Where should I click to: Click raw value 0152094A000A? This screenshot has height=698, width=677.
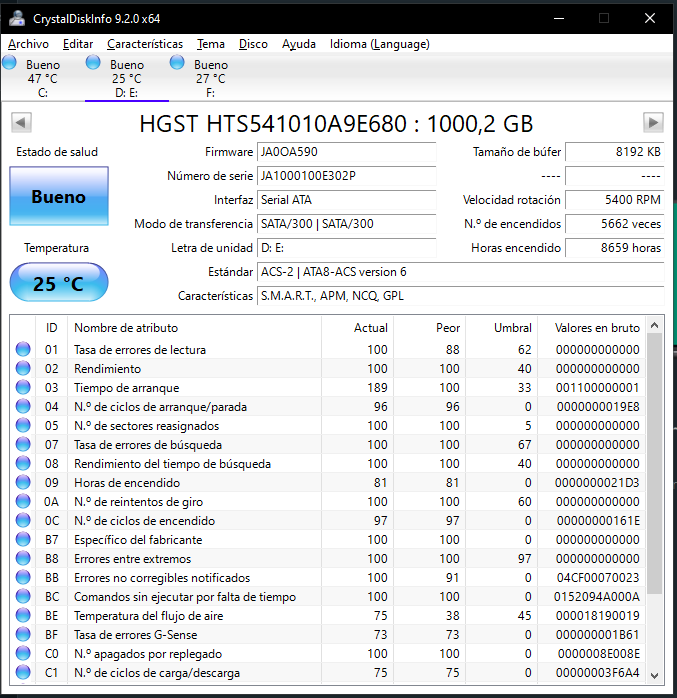point(596,596)
